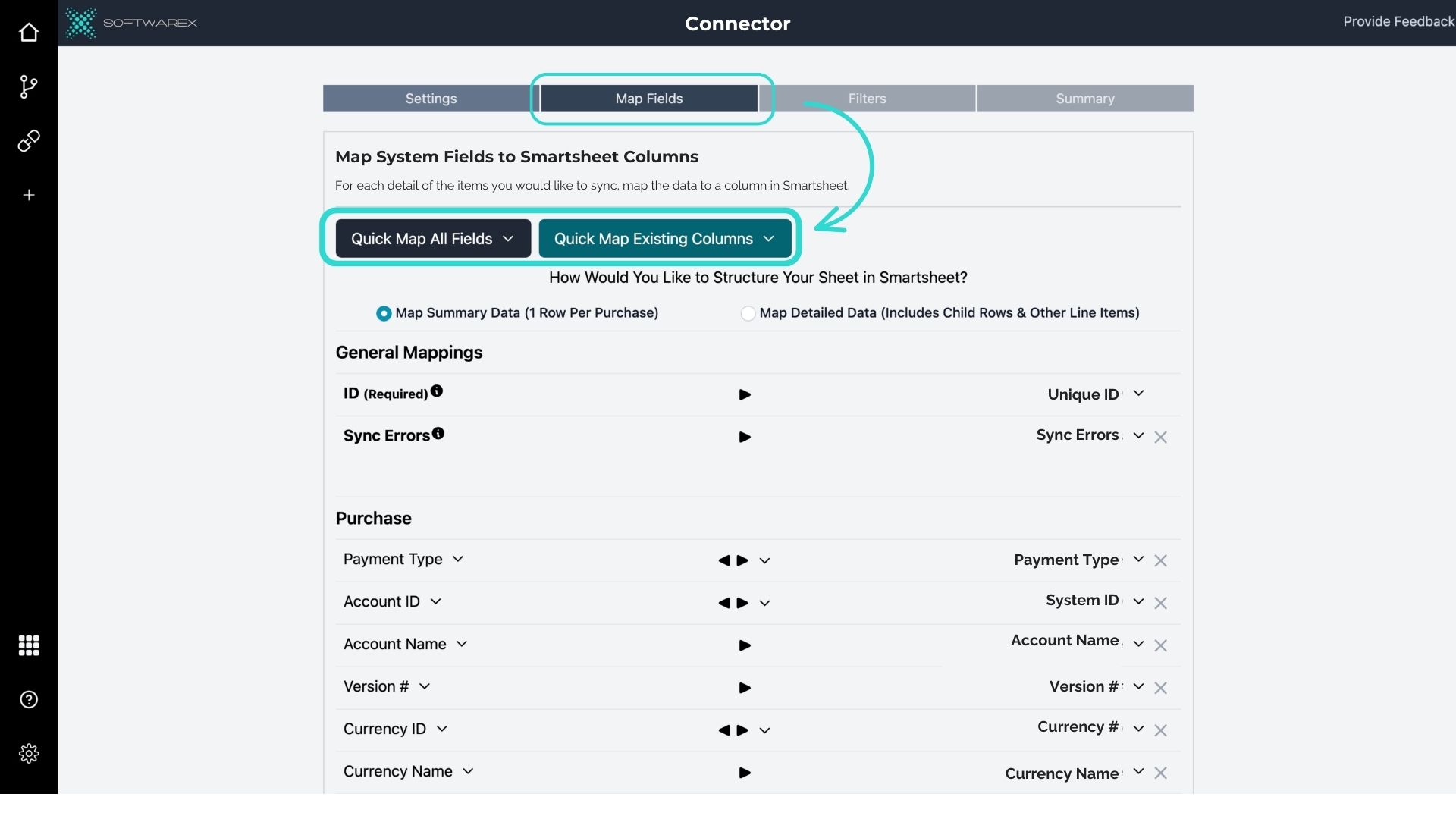Click the help/question mark icon in sidebar
This screenshot has width=1456, height=819.
(29, 700)
